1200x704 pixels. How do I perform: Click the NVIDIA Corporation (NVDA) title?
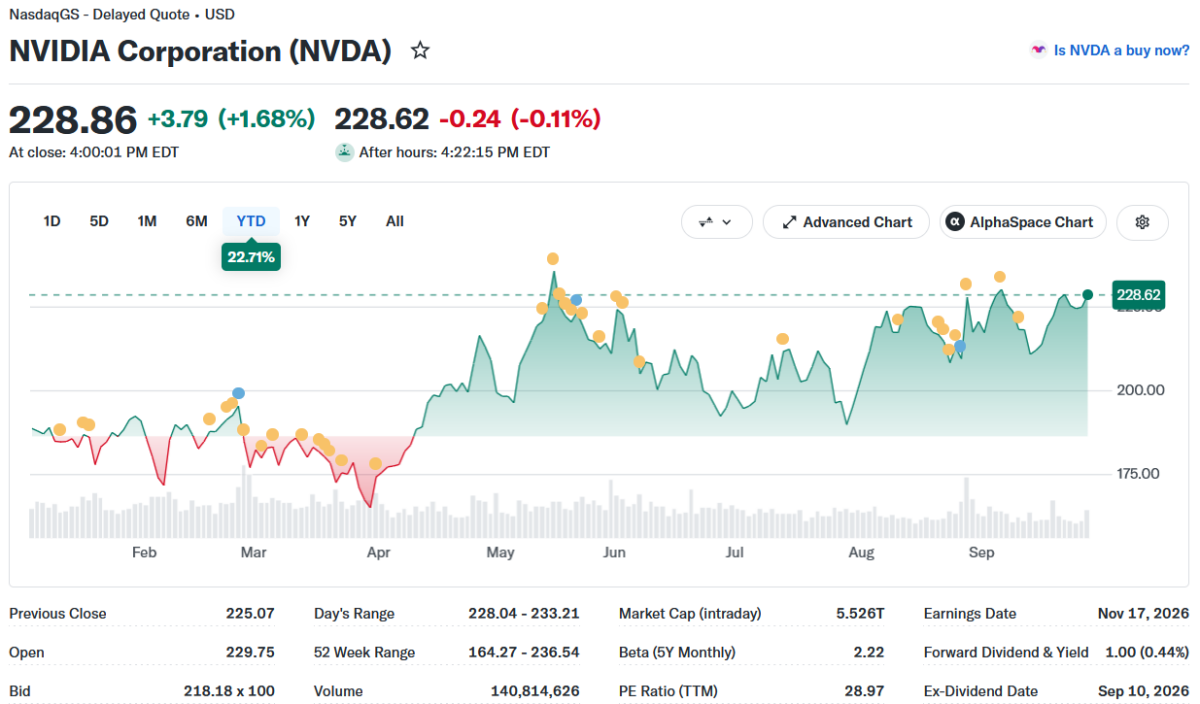200,51
